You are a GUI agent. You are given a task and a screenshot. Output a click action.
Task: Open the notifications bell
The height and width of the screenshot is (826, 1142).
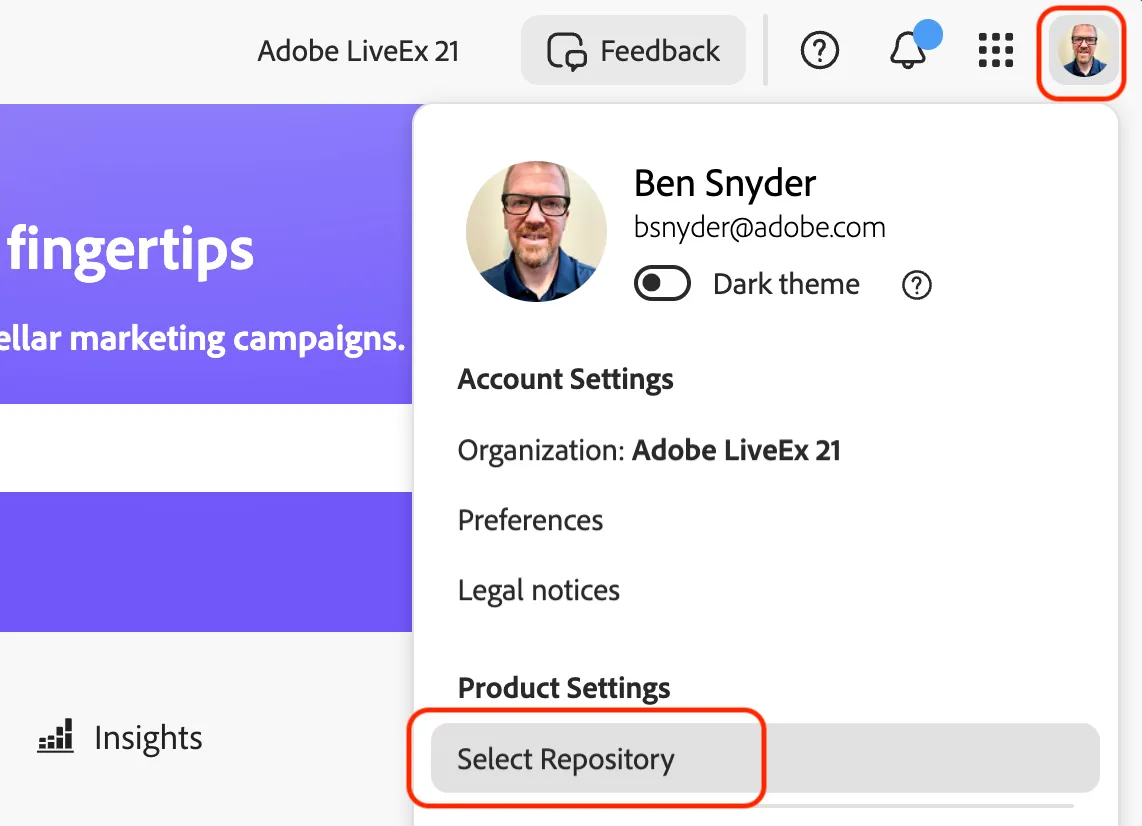(x=907, y=51)
